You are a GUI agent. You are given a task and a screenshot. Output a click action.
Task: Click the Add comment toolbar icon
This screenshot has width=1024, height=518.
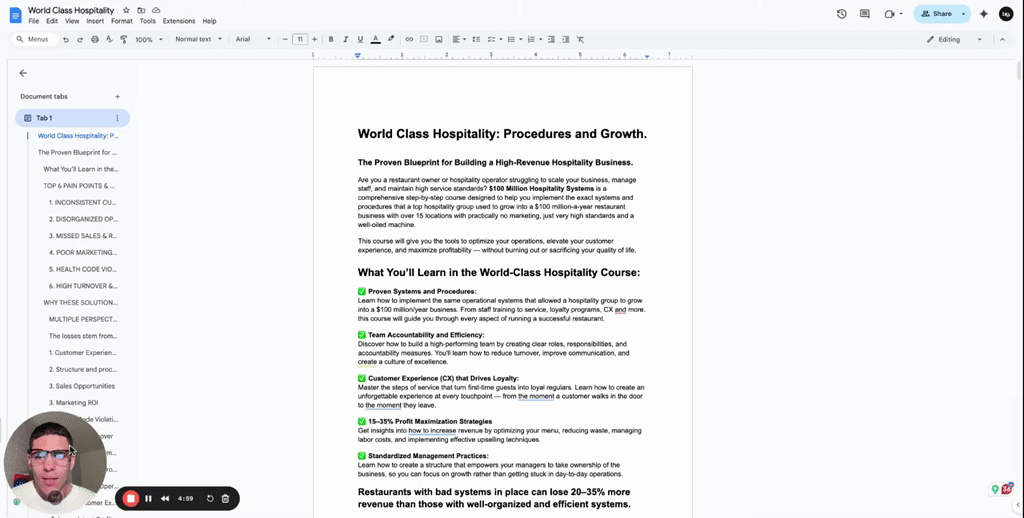[x=424, y=39]
